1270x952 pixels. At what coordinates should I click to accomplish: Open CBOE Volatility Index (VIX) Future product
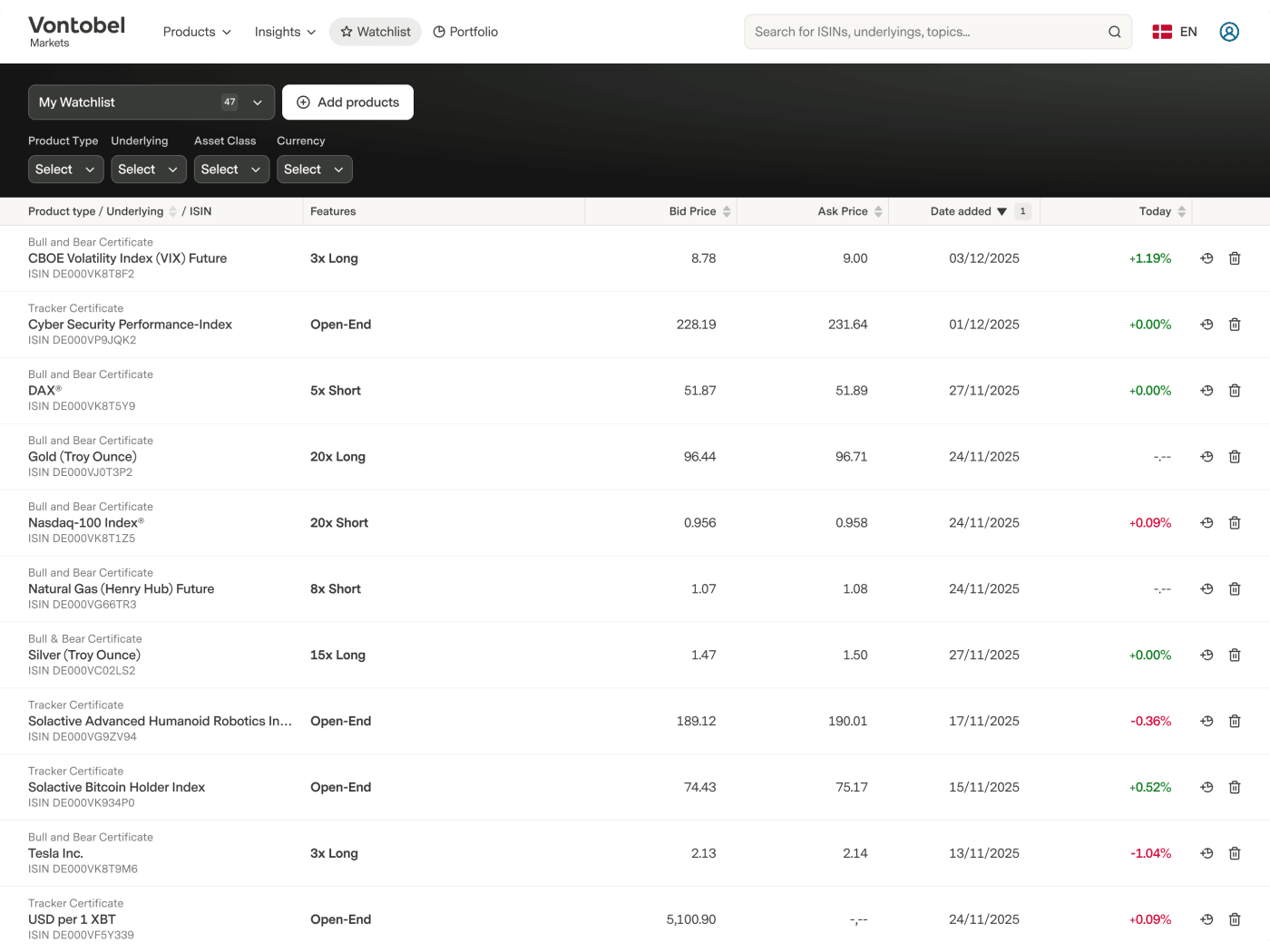[x=127, y=258]
